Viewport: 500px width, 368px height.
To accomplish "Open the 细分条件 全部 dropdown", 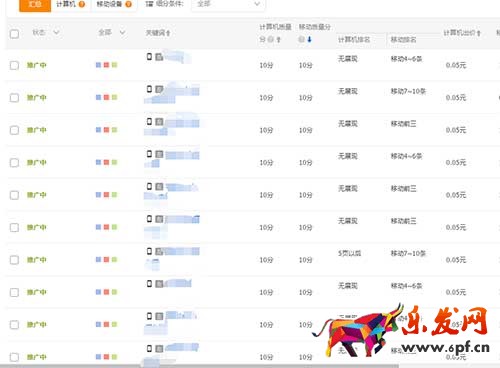I will (228, 4).
